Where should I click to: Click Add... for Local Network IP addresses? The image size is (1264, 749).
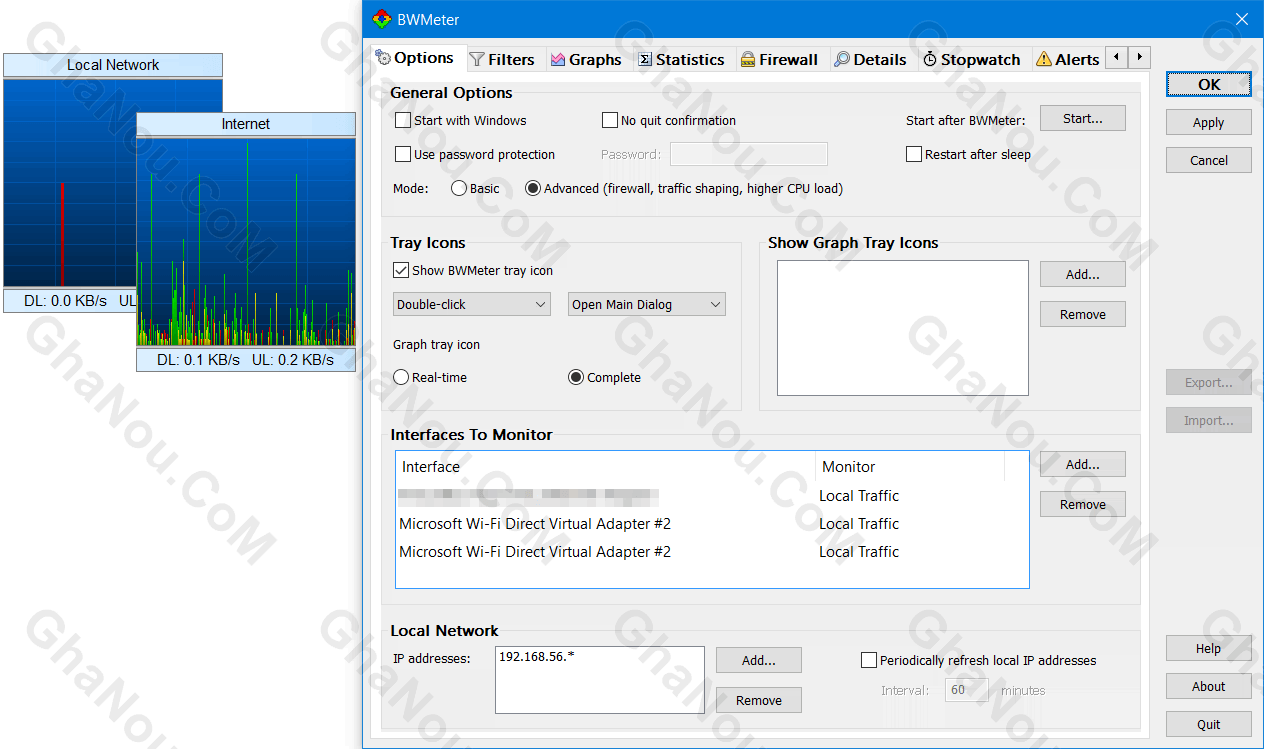click(759, 660)
